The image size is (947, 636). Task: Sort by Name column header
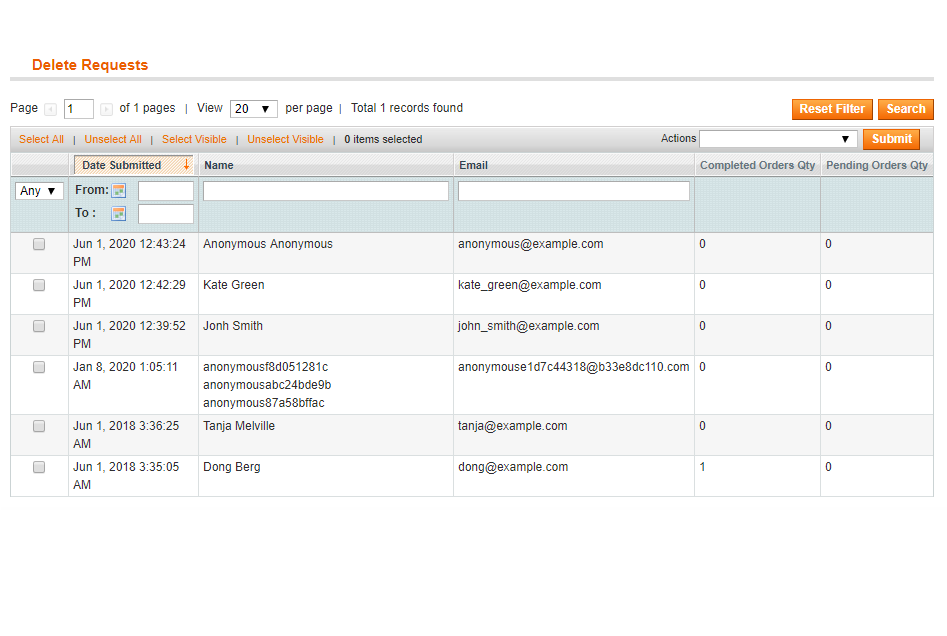218,165
